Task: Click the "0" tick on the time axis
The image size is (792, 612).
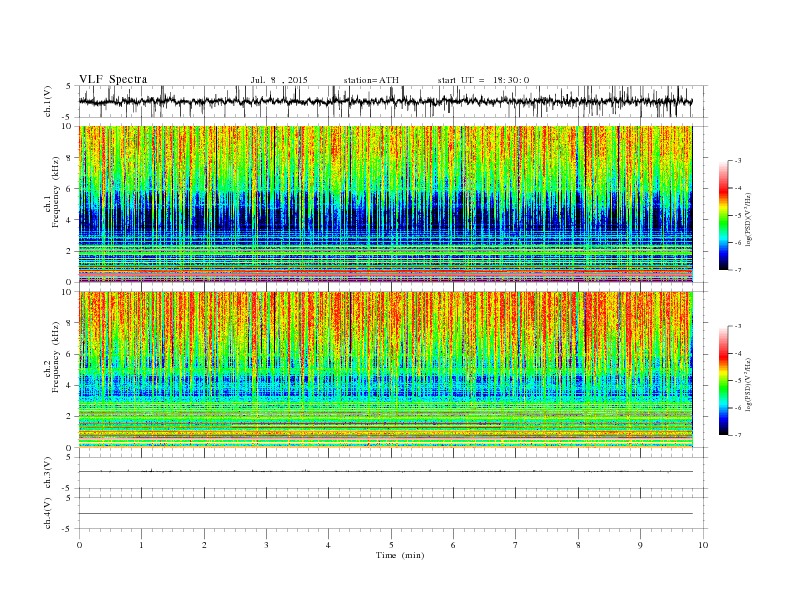Action: 79,545
